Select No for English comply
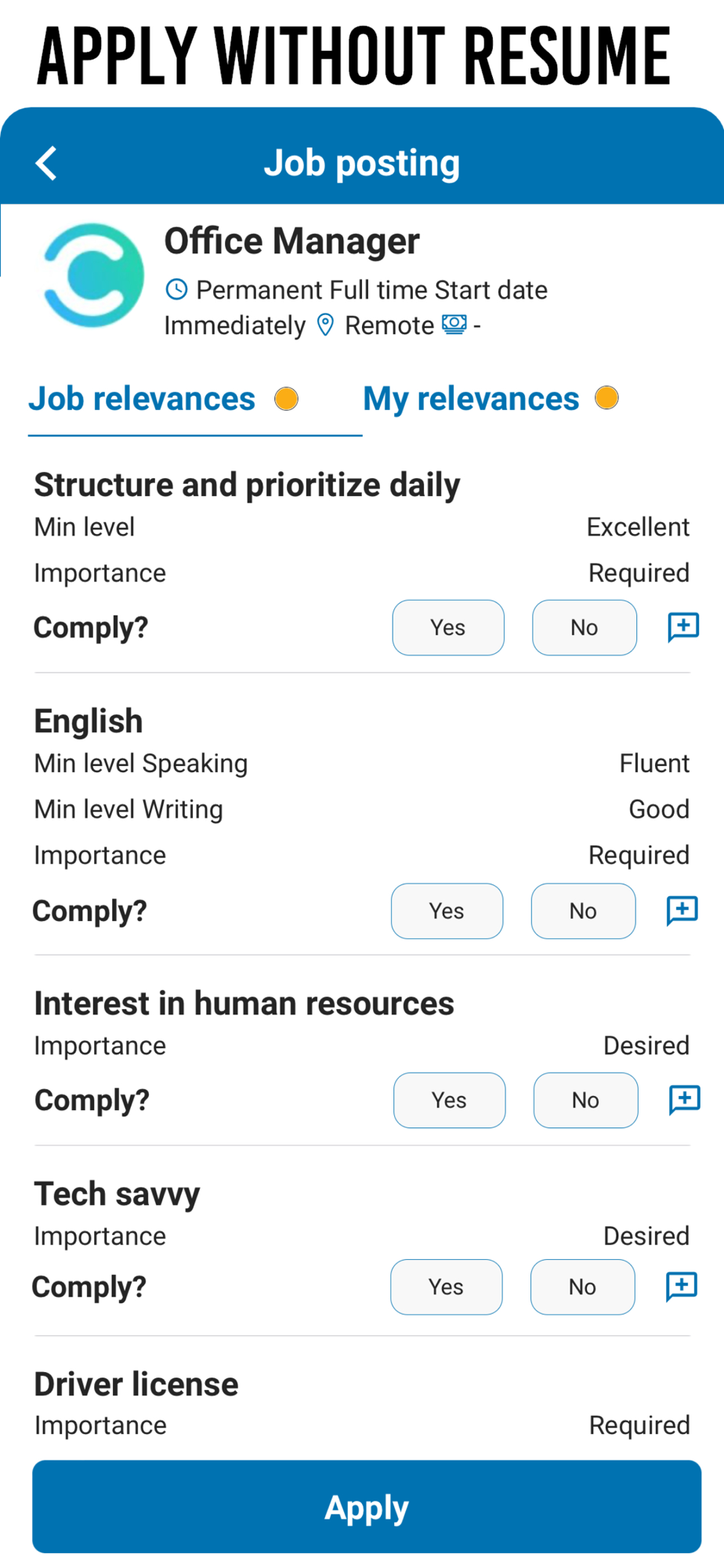Image resolution: width=724 pixels, height=1568 pixels. click(x=583, y=911)
